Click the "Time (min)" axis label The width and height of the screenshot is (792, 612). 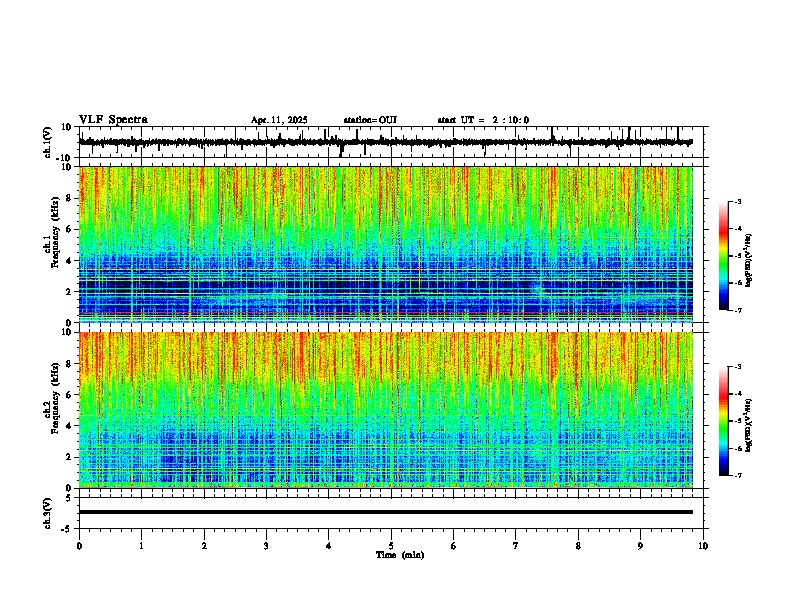(400, 555)
